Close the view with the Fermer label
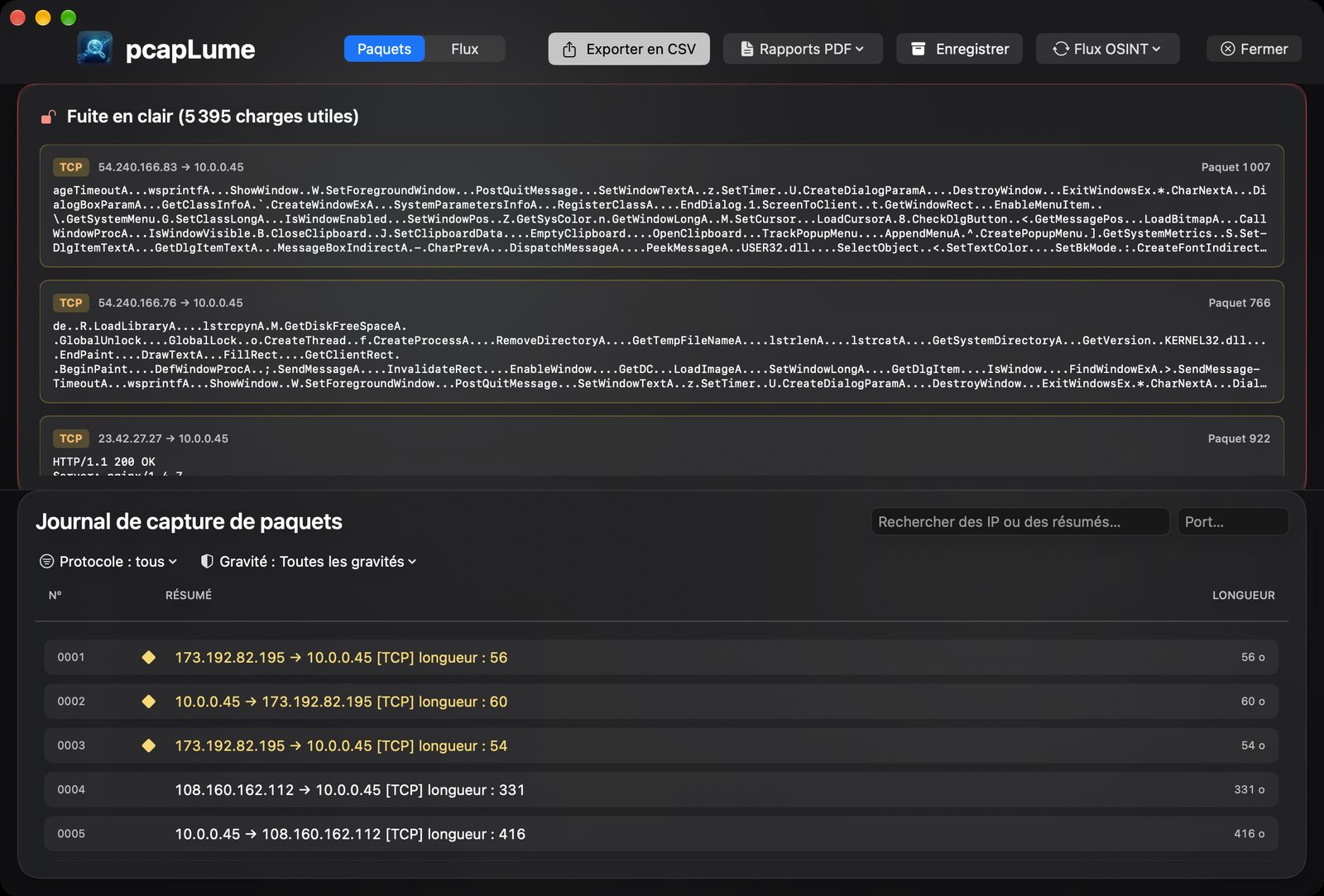 click(x=1264, y=49)
